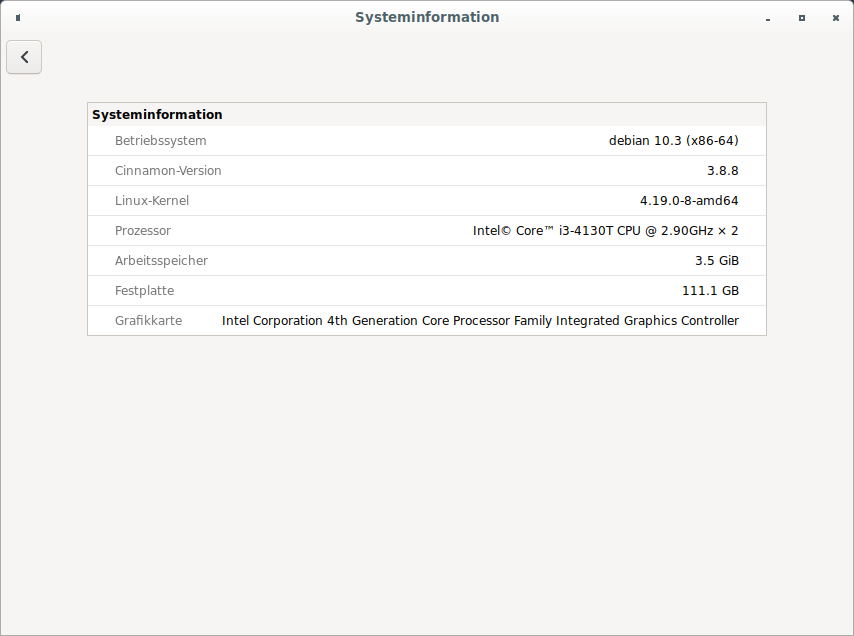Click the Arbeitsspeicher label
Viewport: 854px width, 636px height.
pos(161,261)
